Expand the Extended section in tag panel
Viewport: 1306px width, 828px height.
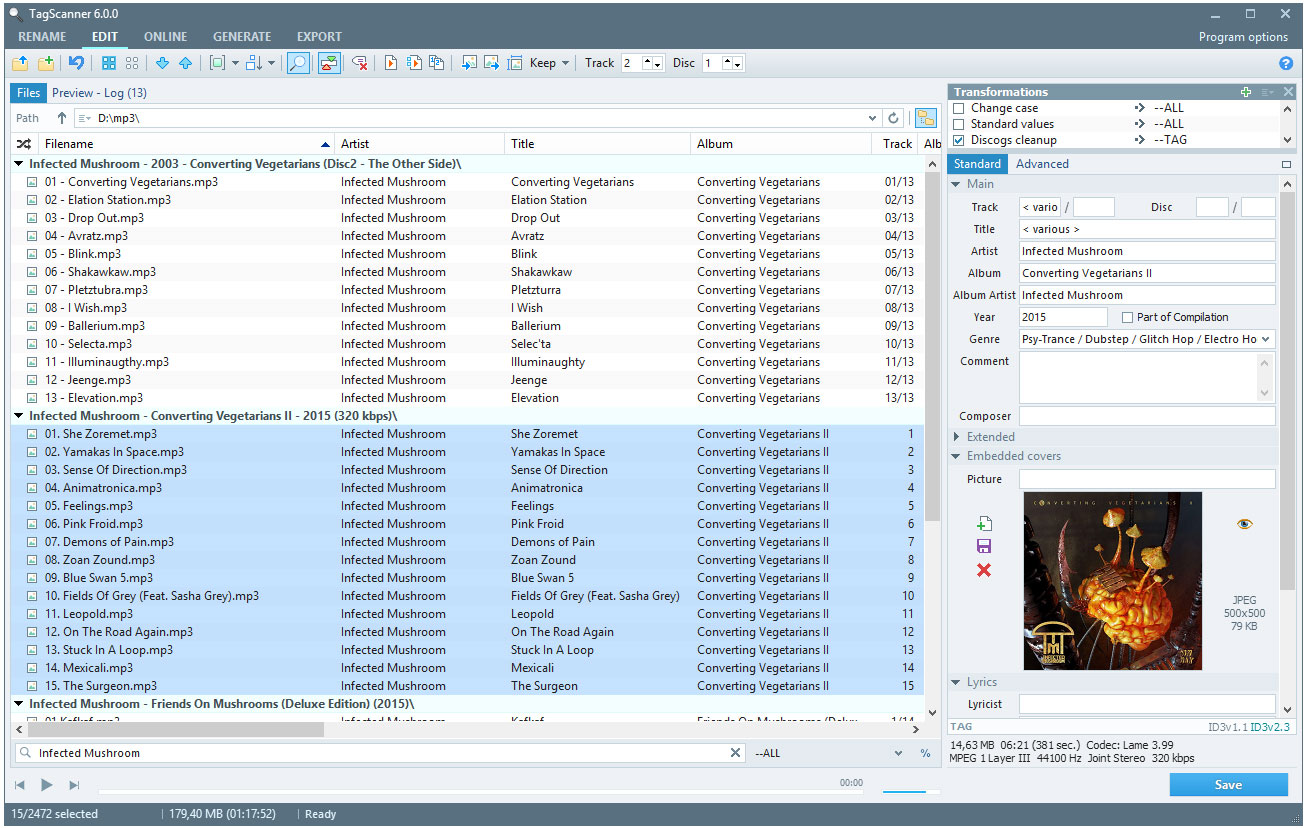(x=957, y=436)
